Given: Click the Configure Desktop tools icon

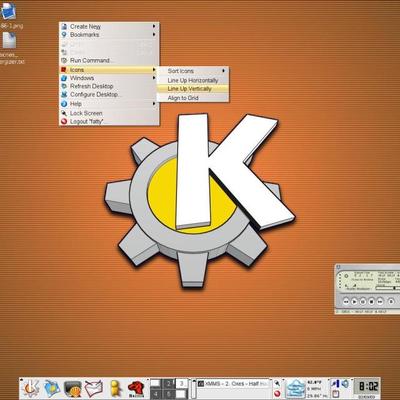Looking at the screenshot, I should click(64, 95).
